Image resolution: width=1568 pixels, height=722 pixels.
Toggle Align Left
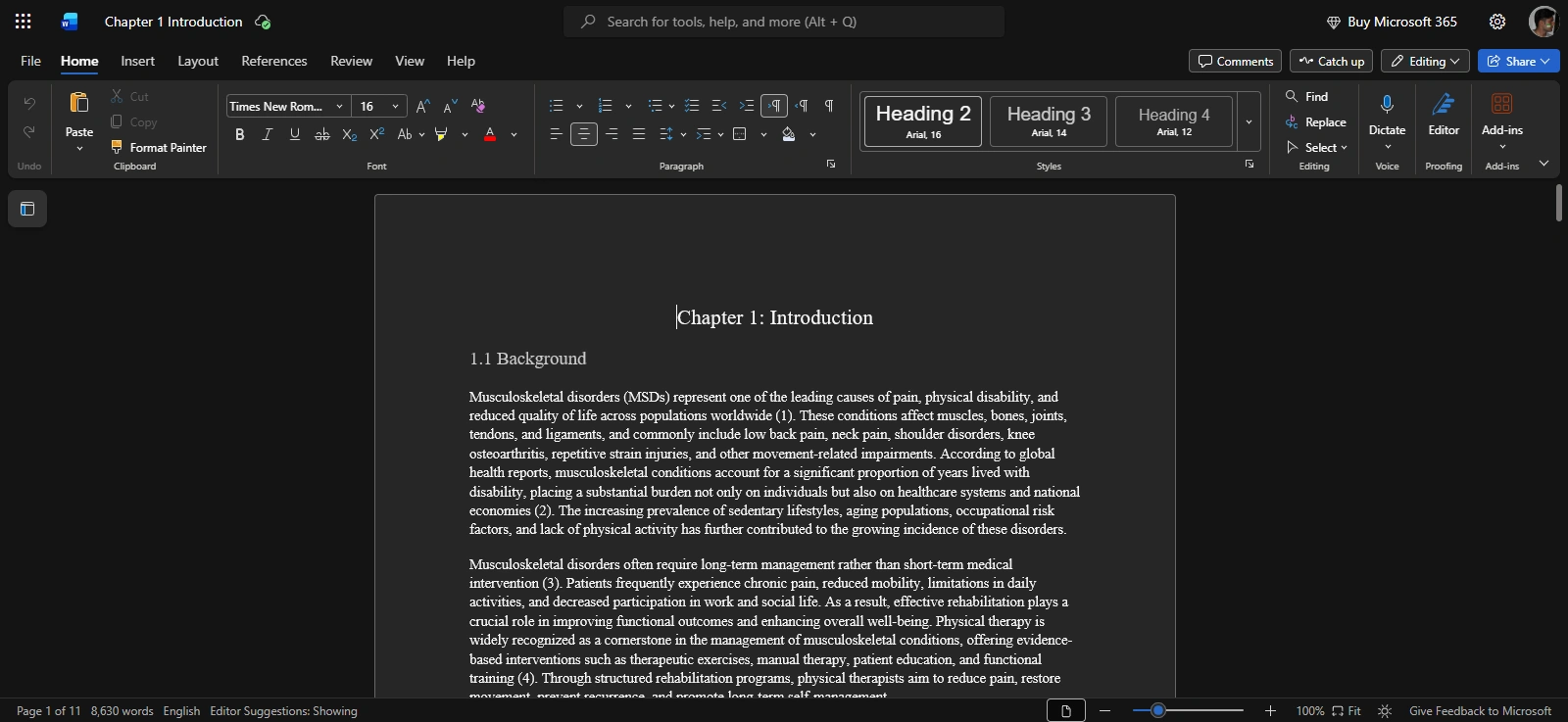tap(556, 134)
